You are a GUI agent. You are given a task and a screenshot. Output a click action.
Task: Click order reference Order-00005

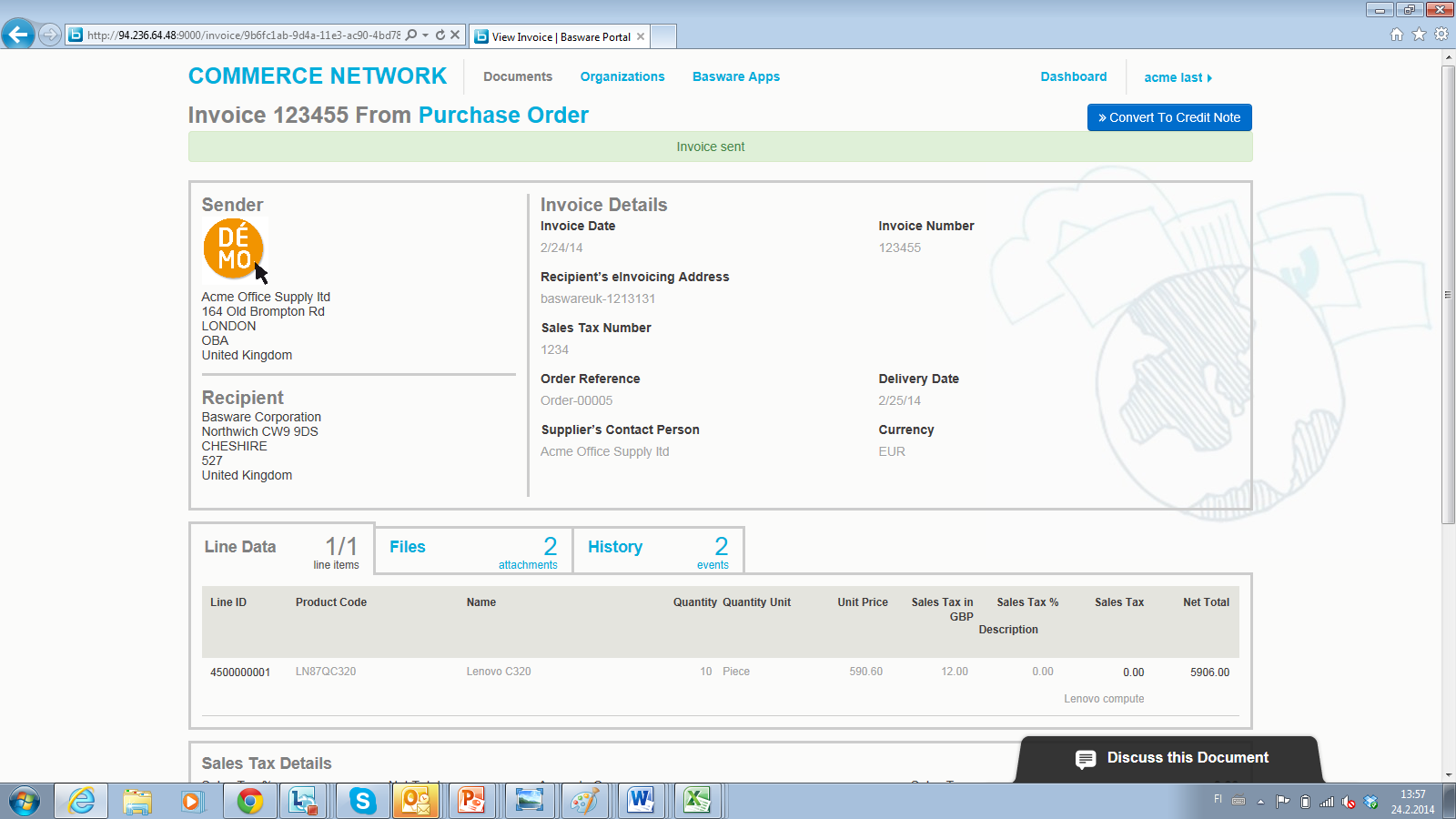click(576, 400)
